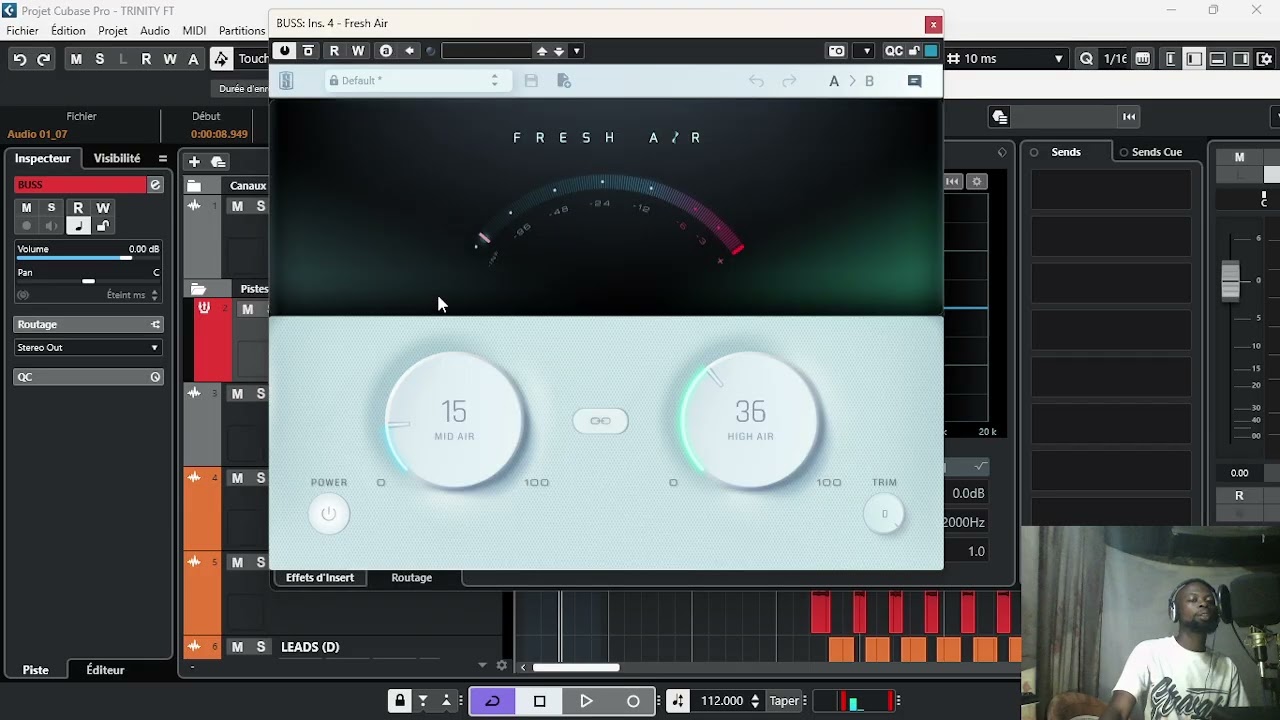Undo the last Fresh Air parameter change
1280x720 pixels.
coord(756,81)
